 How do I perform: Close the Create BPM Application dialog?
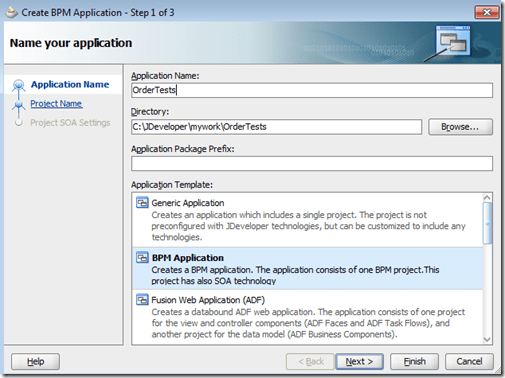[487, 12]
